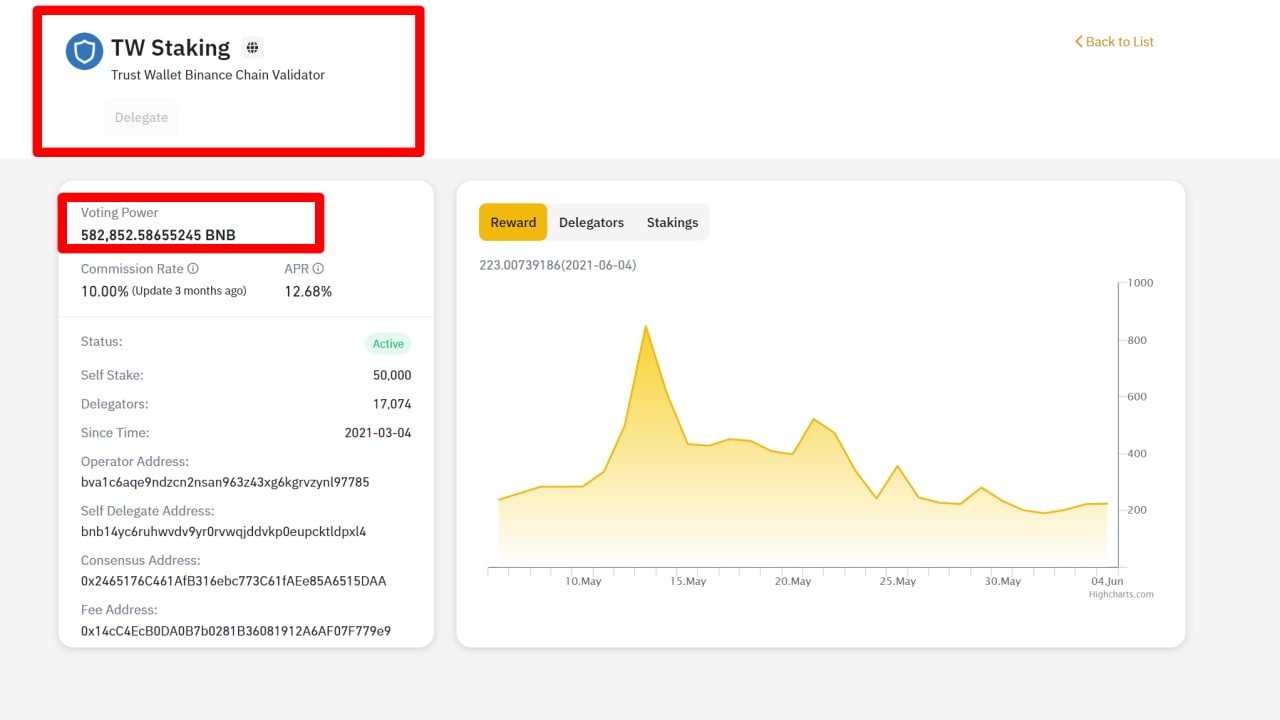Open the globe website icon beside TW Staking

click(253, 47)
